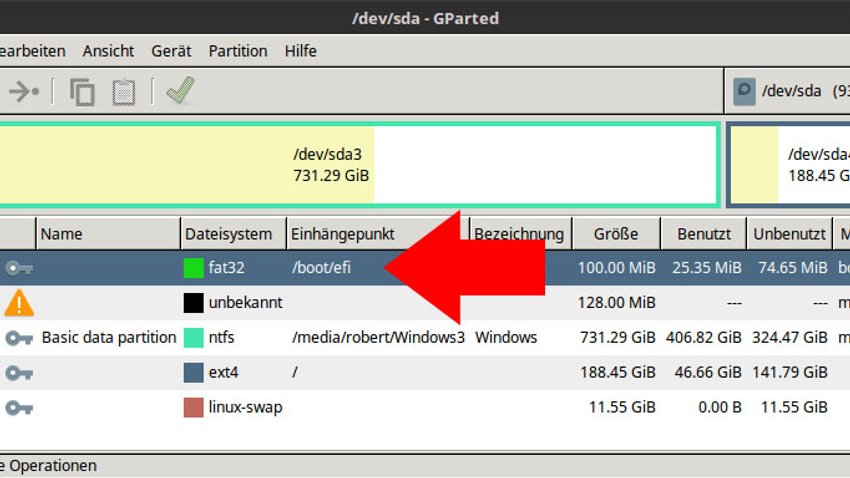
Task: Click the 25.35 MiB used value
Action: (x=707, y=268)
